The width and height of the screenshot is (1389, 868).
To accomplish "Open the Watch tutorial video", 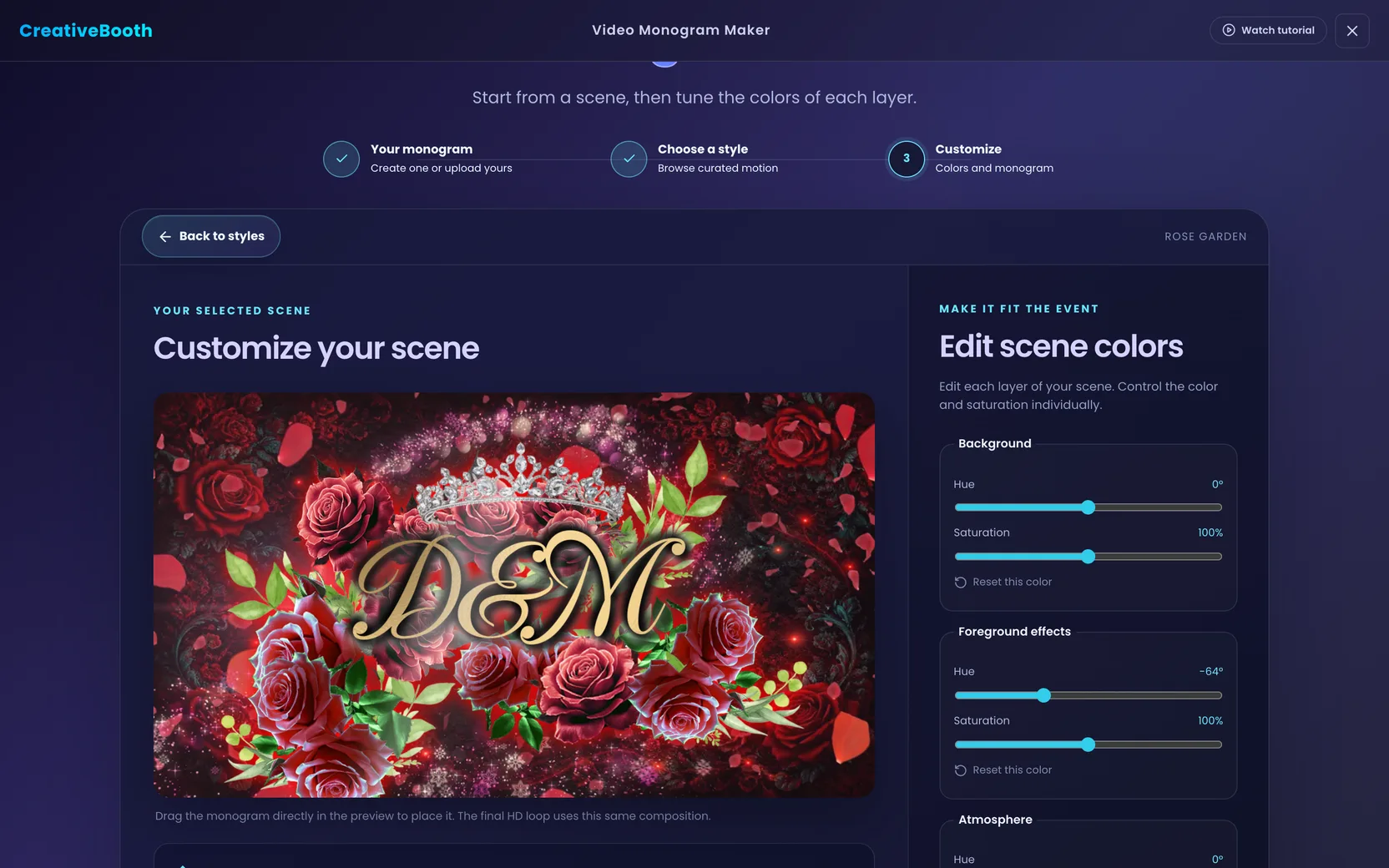I will 1268,30.
